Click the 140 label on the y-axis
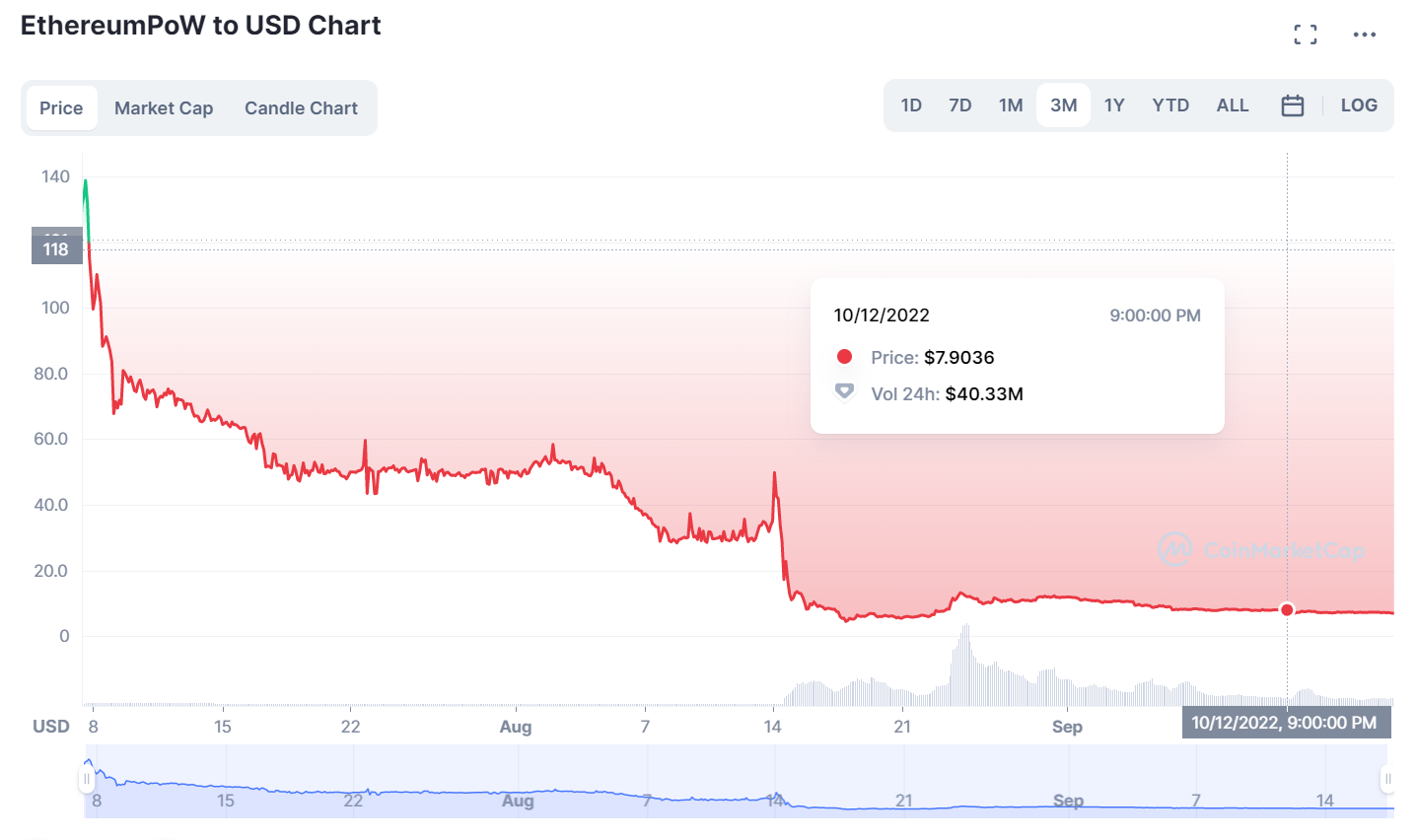Viewport: 1416px width, 840px height. [x=55, y=176]
